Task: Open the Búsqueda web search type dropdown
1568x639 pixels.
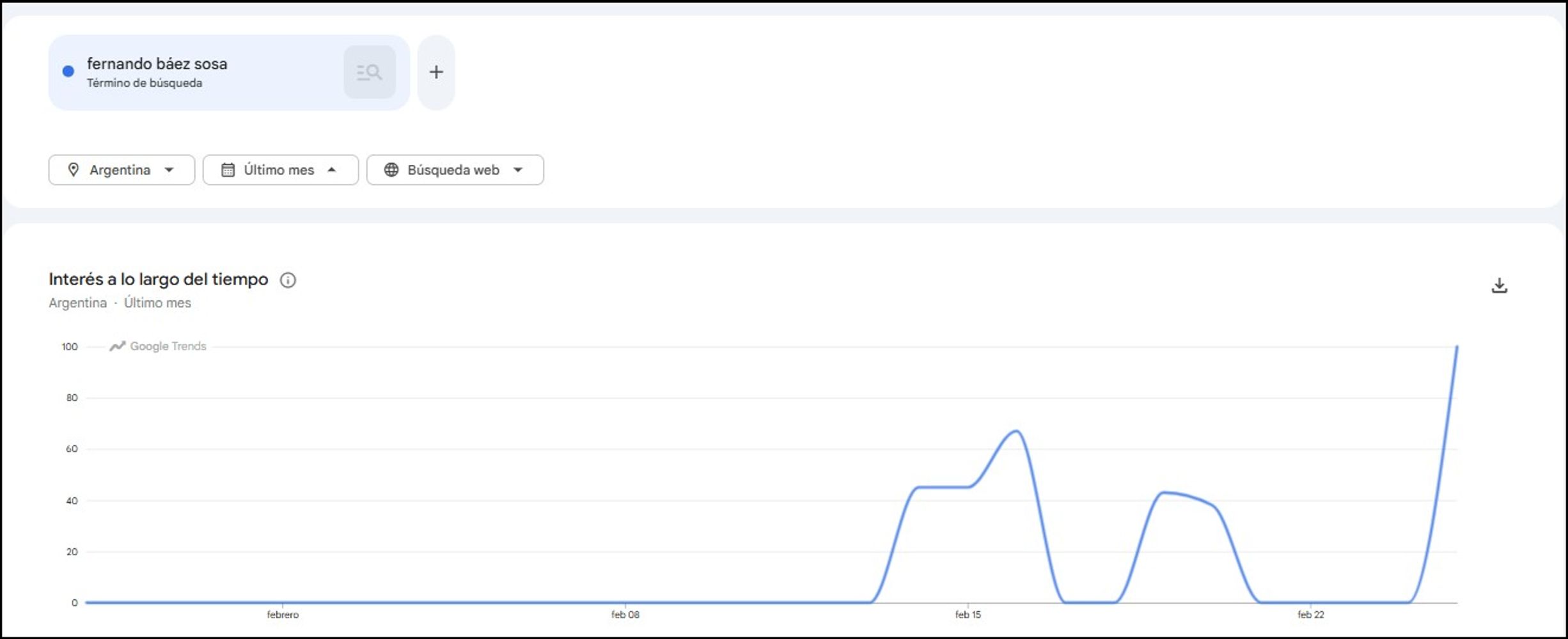Action: pyautogui.click(x=455, y=170)
